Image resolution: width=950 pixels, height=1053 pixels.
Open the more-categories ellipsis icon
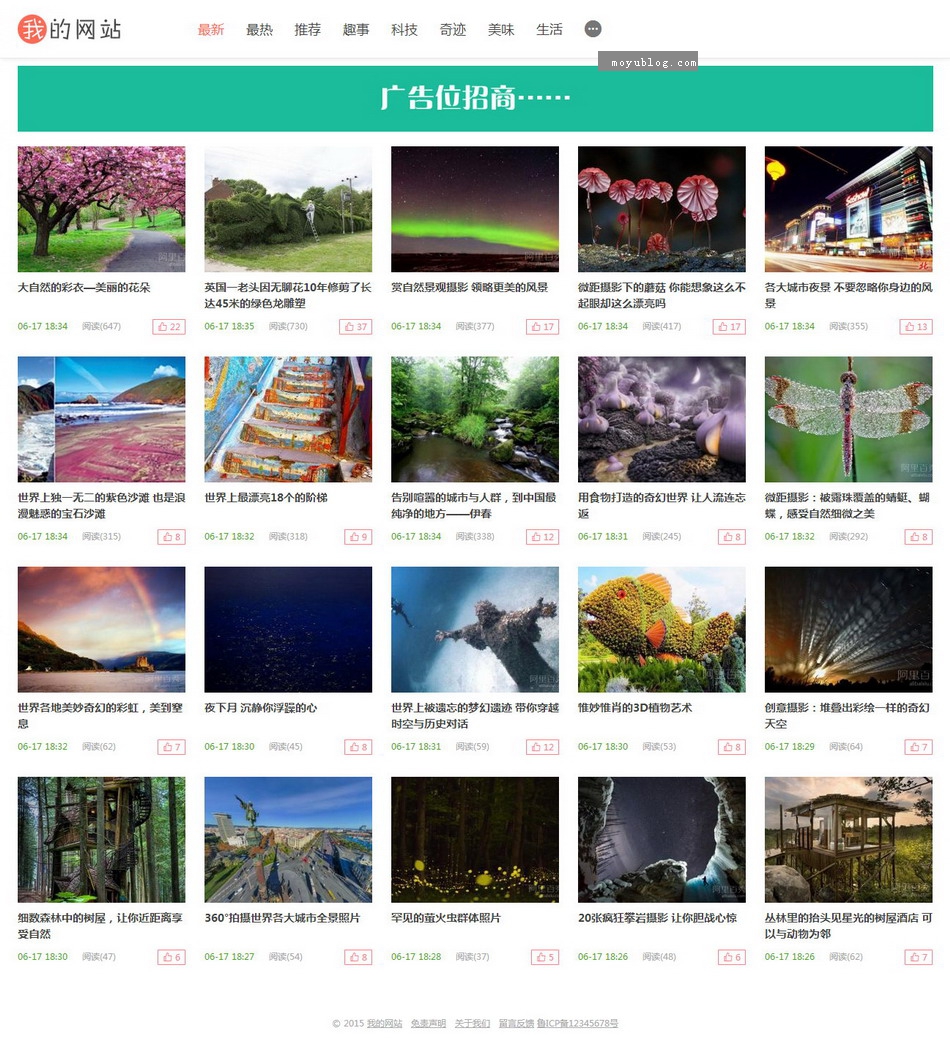[x=592, y=29]
